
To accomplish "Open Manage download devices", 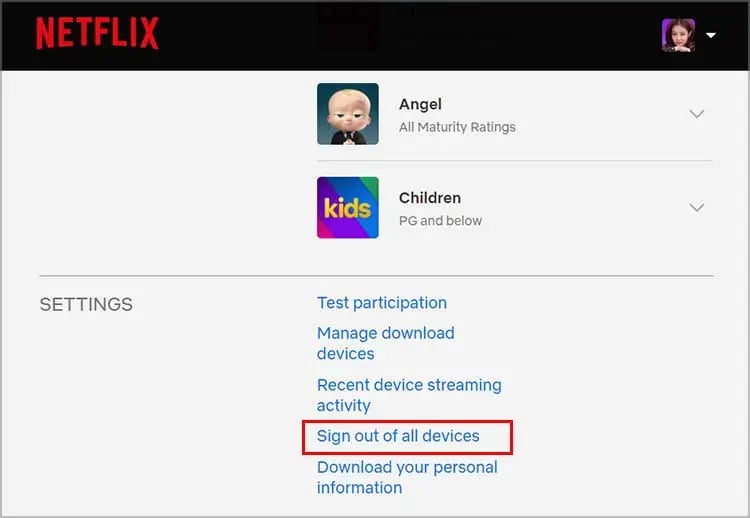I will click(385, 343).
